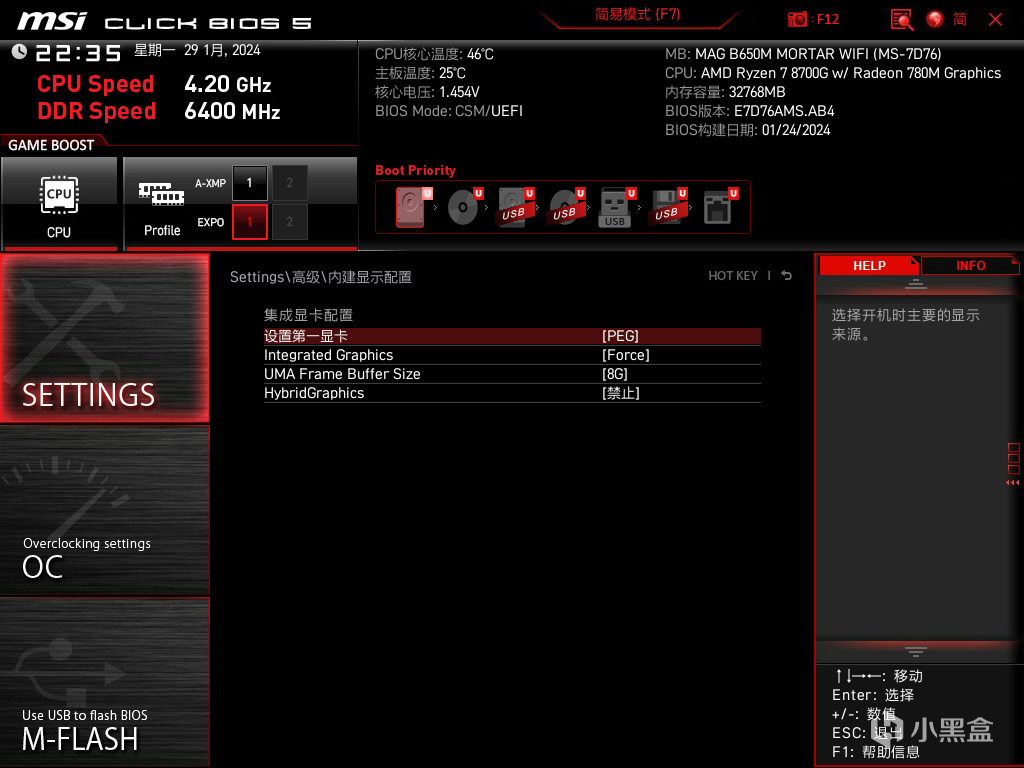
Task: Click the BIOS version E7D76AMS.AB4 text
Action: coord(784,111)
